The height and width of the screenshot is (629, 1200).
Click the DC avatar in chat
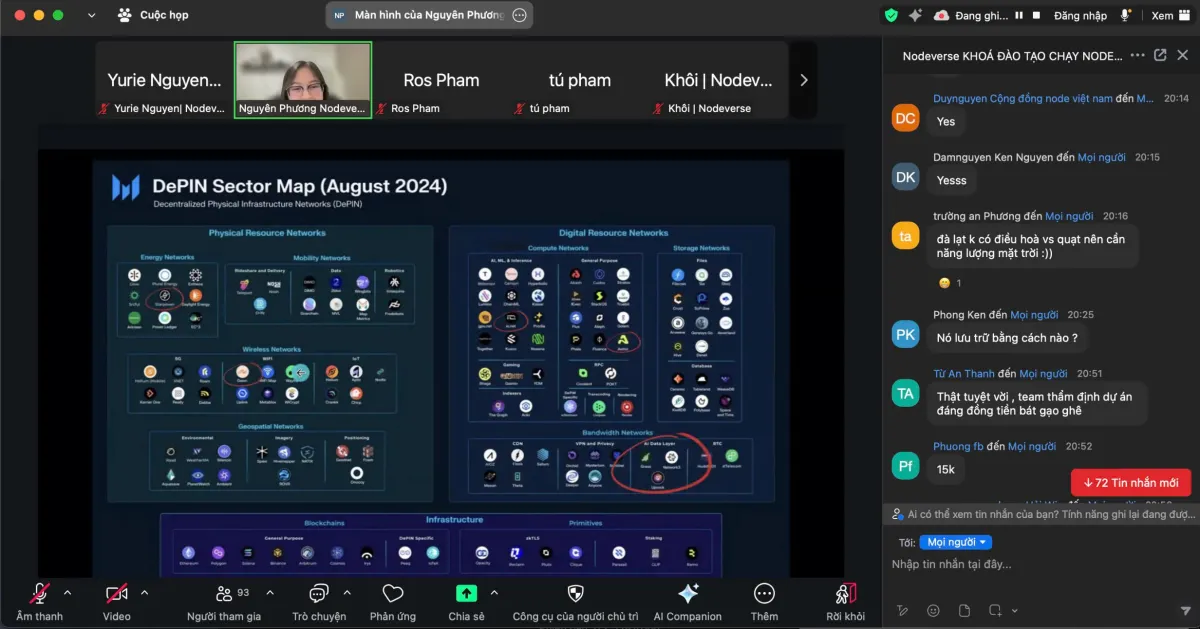pos(905,118)
